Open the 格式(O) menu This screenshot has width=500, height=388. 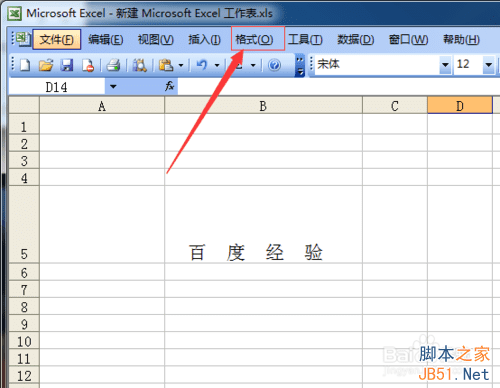[x=254, y=39]
